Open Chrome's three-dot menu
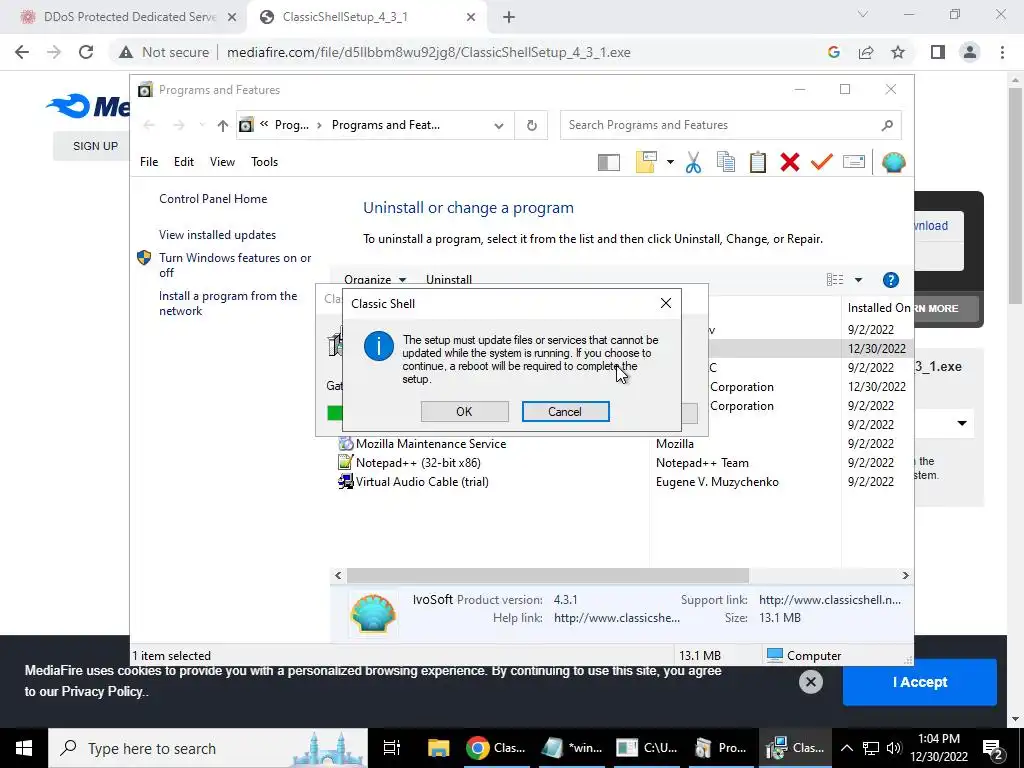1024x768 pixels. coord(1002,52)
